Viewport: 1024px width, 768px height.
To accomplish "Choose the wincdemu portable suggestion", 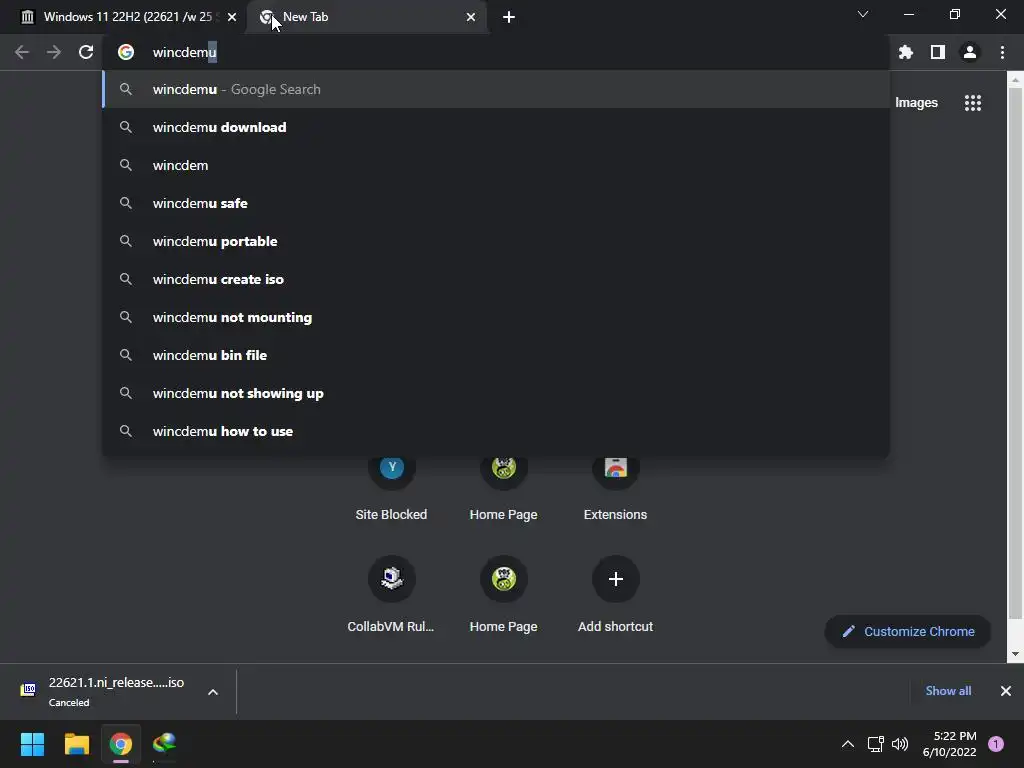I will click(496, 241).
